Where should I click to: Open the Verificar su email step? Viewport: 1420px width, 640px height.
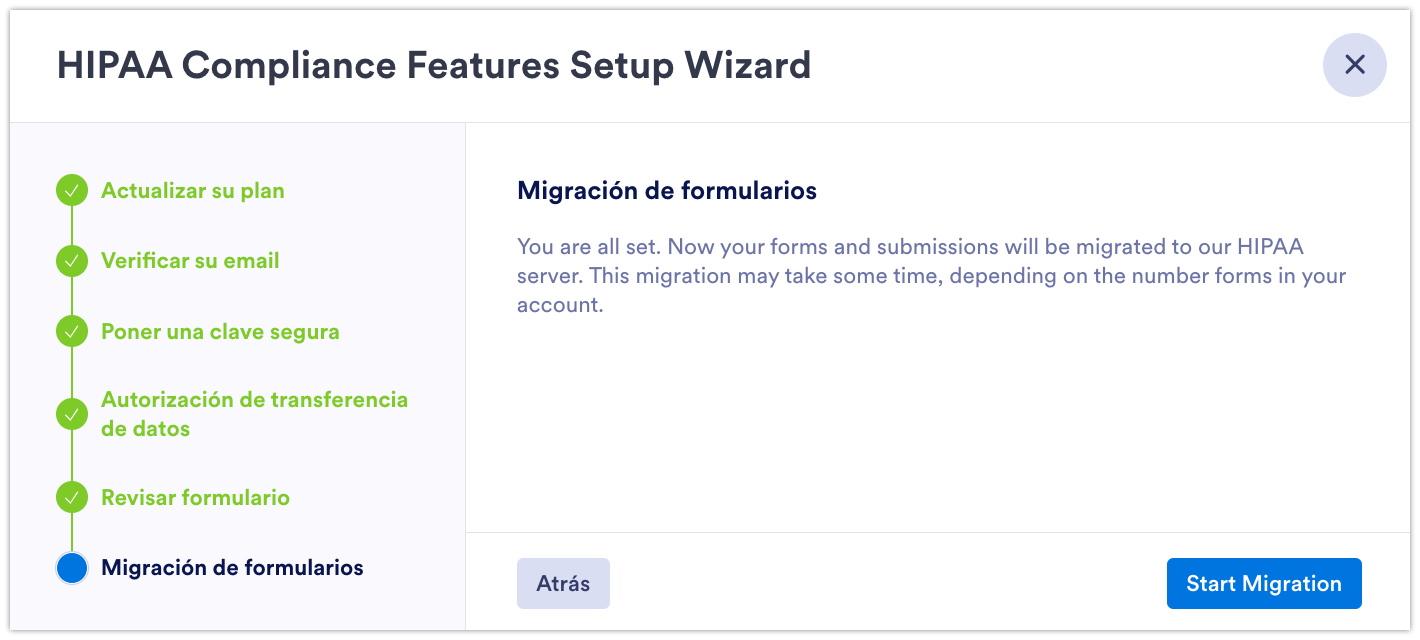point(190,261)
